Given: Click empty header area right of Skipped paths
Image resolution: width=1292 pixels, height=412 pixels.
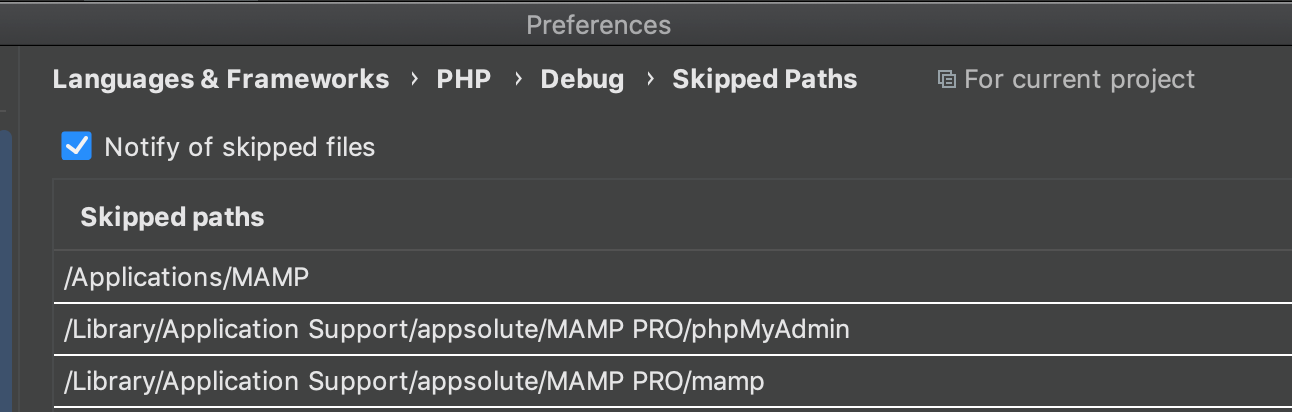Looking at the screenshot, I should (x=780, y=216).
